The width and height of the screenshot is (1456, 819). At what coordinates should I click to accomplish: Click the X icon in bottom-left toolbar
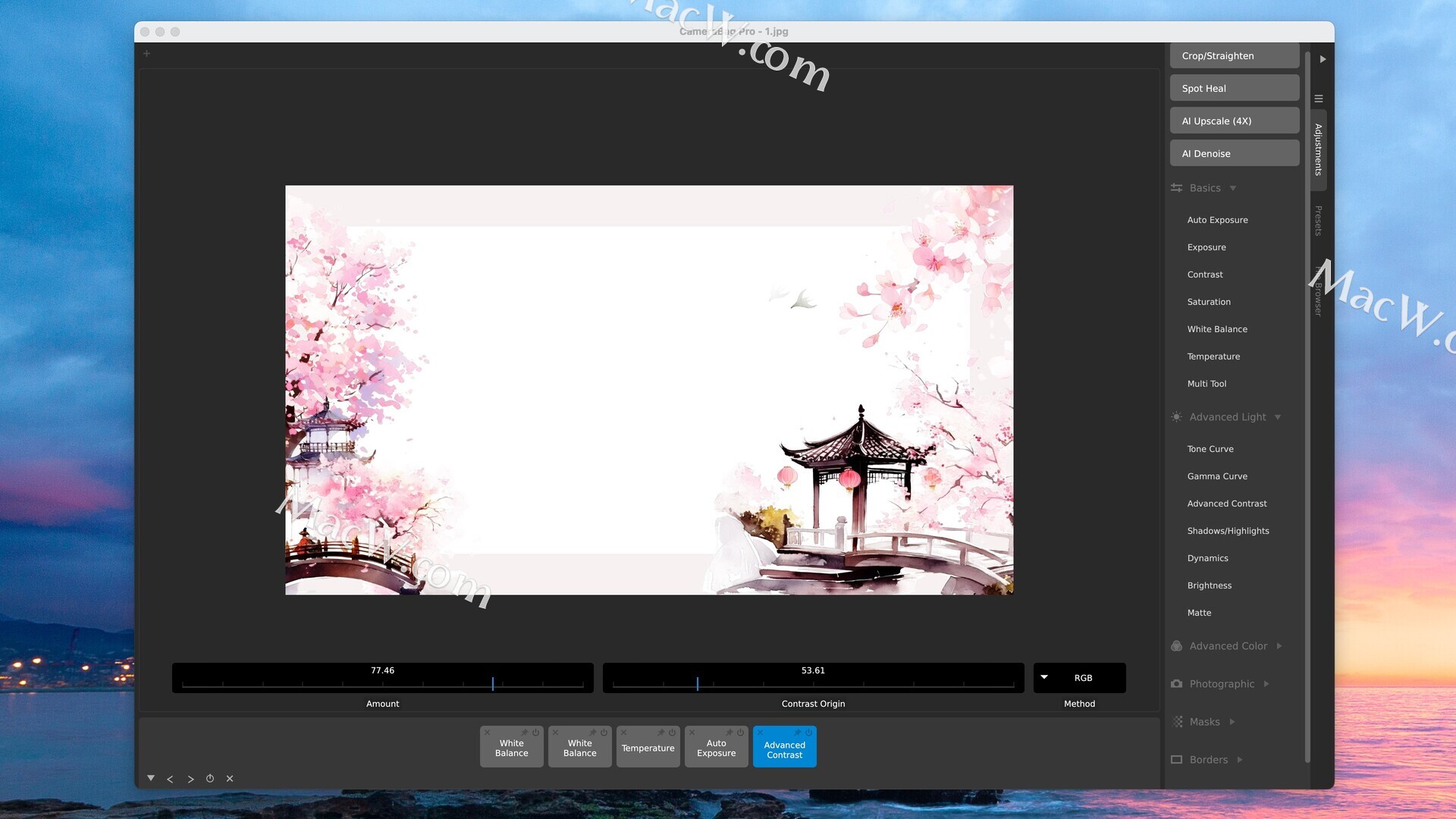(230, 779)
